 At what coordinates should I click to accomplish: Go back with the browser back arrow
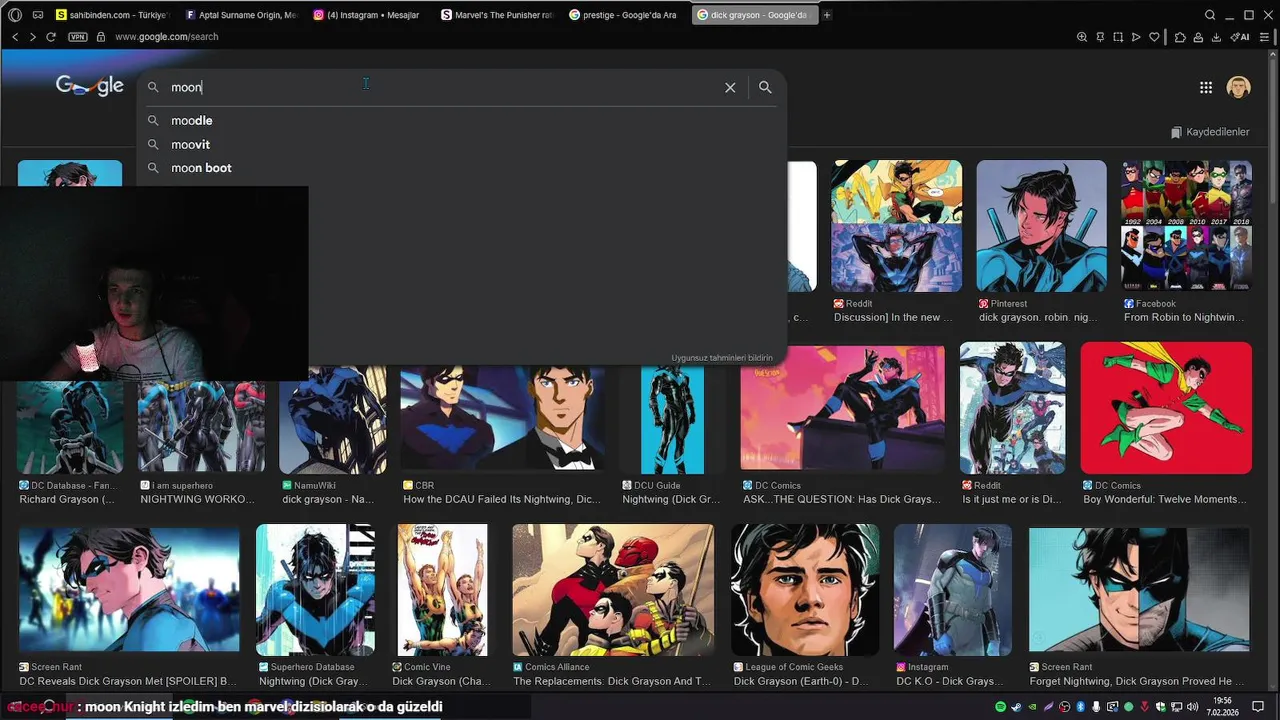coord(15,37)
